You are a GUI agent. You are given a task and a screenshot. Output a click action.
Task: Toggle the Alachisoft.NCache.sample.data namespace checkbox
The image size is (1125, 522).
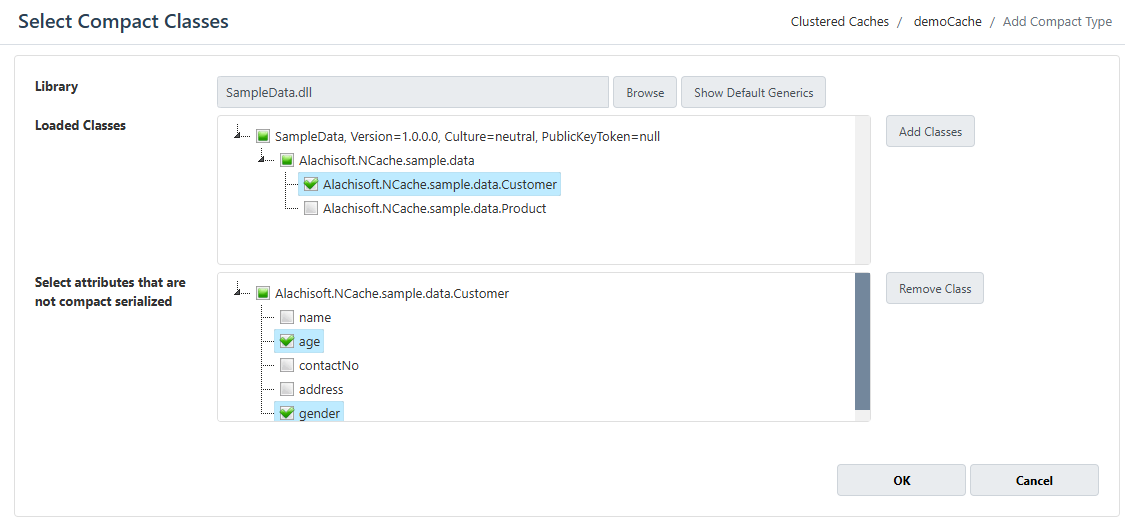[287, 160]
